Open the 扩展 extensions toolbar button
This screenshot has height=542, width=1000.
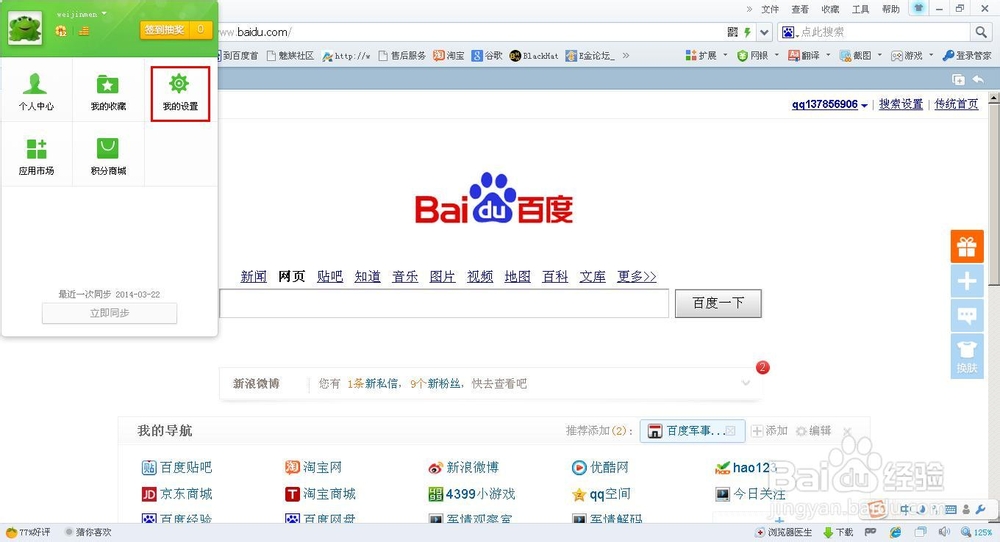point(701,56)
